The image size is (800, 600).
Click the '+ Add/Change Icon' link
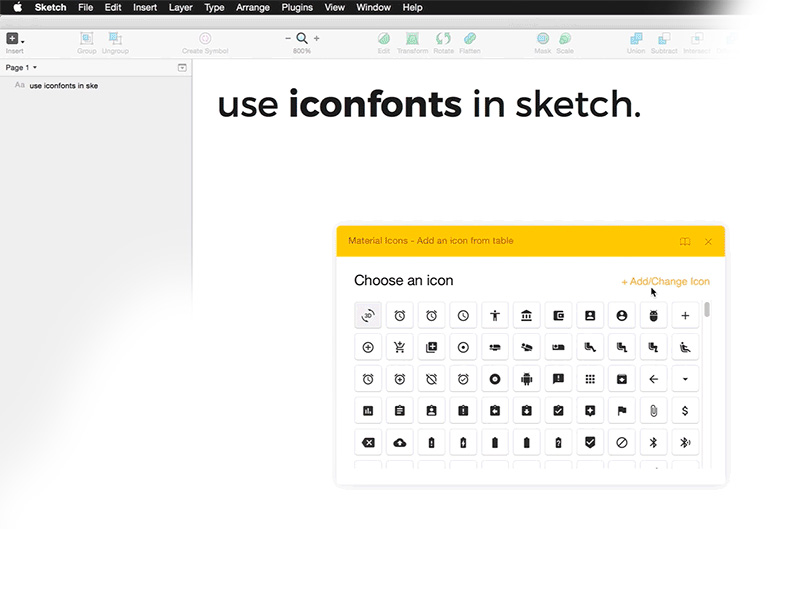tap(666, 282)
